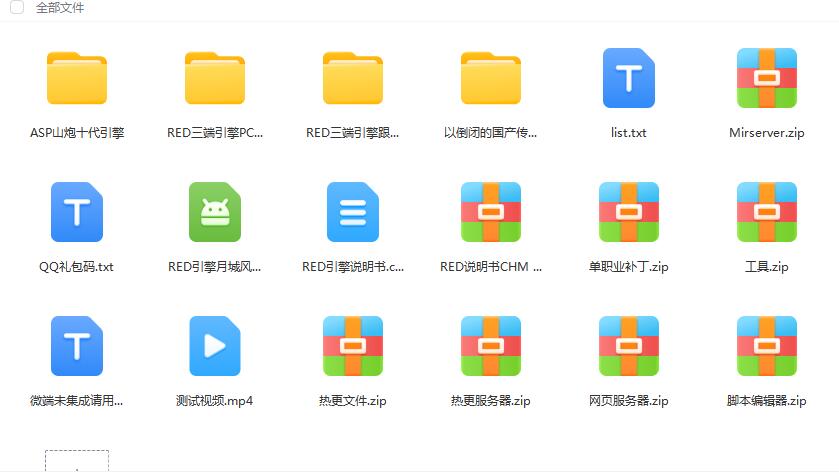Play the 测试视频.mp4 video file
This screenshot has width=839, height=475.
pos(215,346)
